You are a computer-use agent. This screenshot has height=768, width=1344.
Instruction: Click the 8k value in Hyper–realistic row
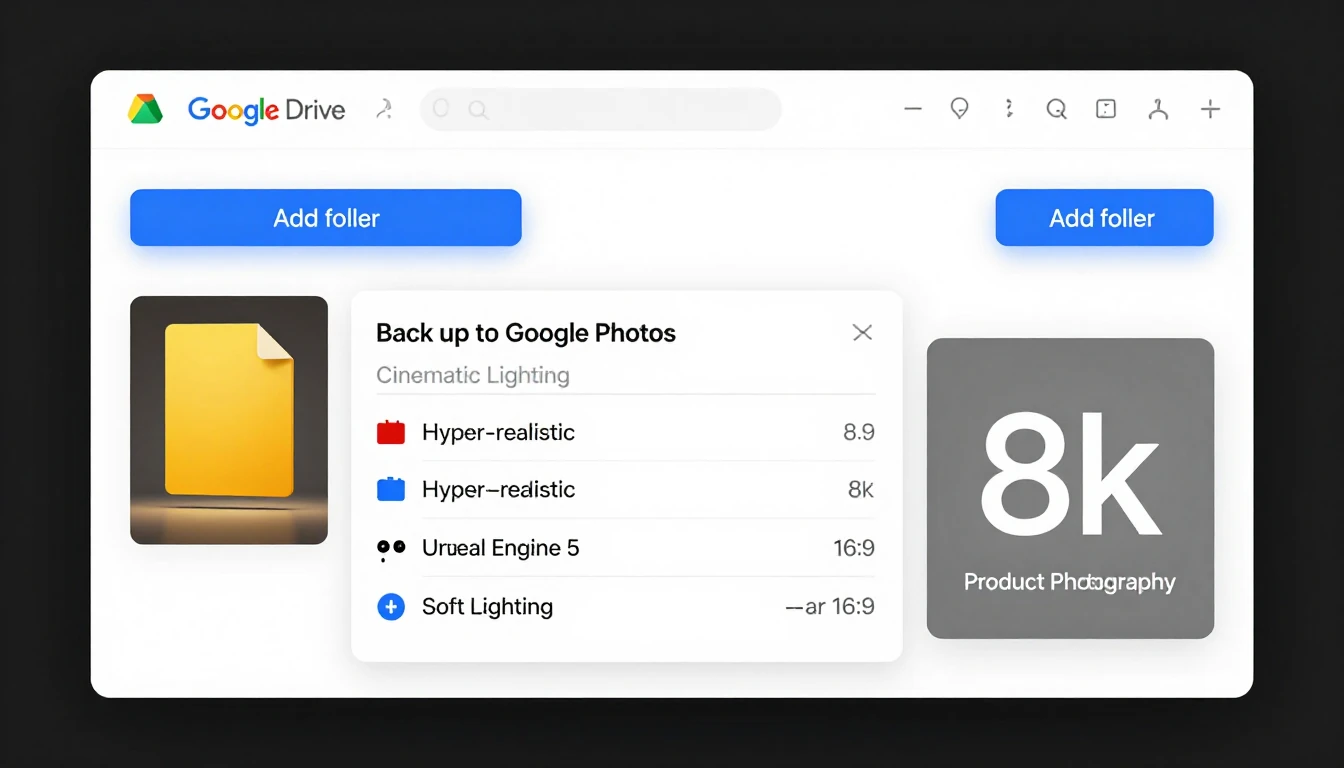861,489
